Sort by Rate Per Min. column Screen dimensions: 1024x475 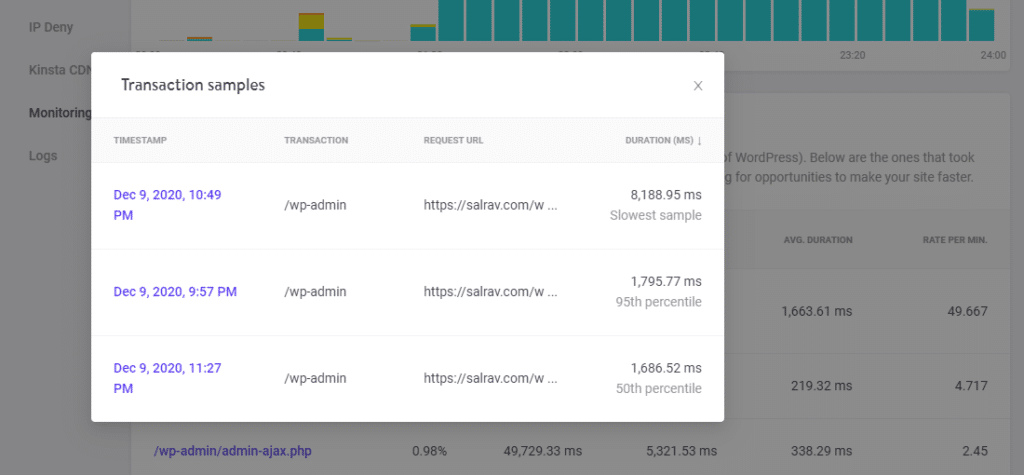tap(954, 240)
